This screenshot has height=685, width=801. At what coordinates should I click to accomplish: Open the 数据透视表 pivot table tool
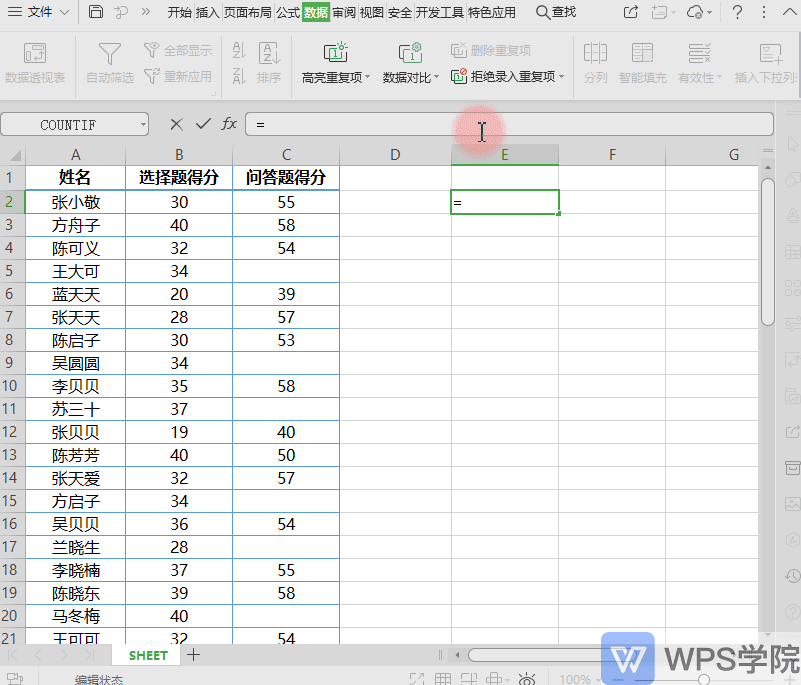(36, 62)
